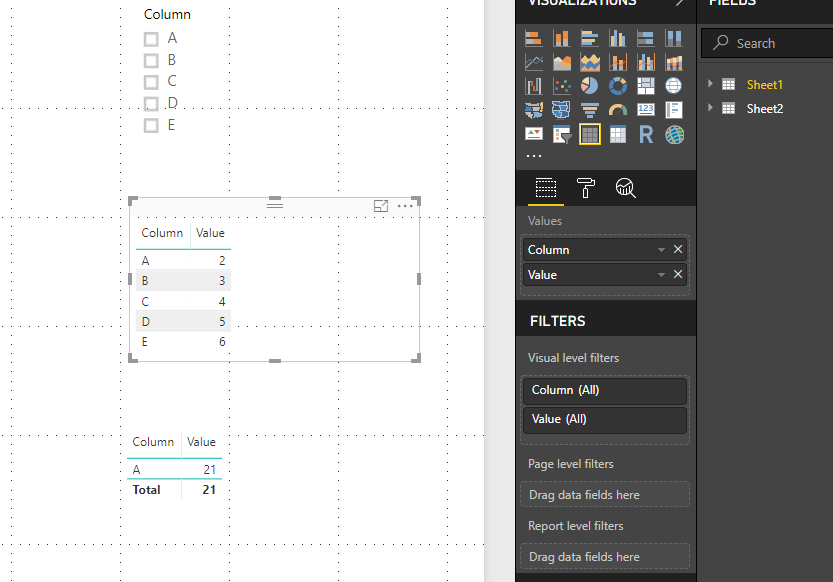The width and height of the screenshot is (833, 582).
Task: Click the Search fields input box
Action: (768, 43)
